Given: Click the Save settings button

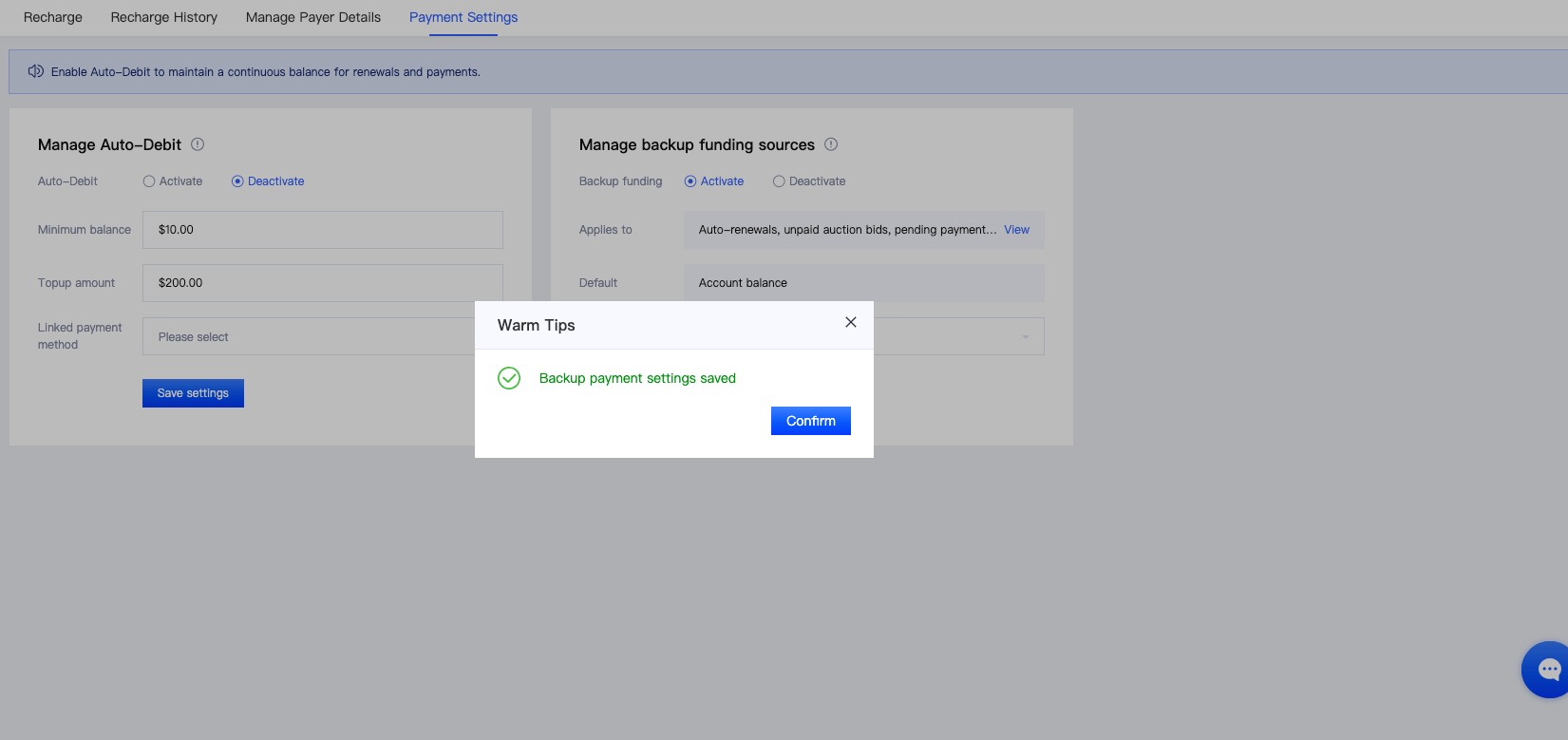Looking at the screenshot, I should point(193,393).
